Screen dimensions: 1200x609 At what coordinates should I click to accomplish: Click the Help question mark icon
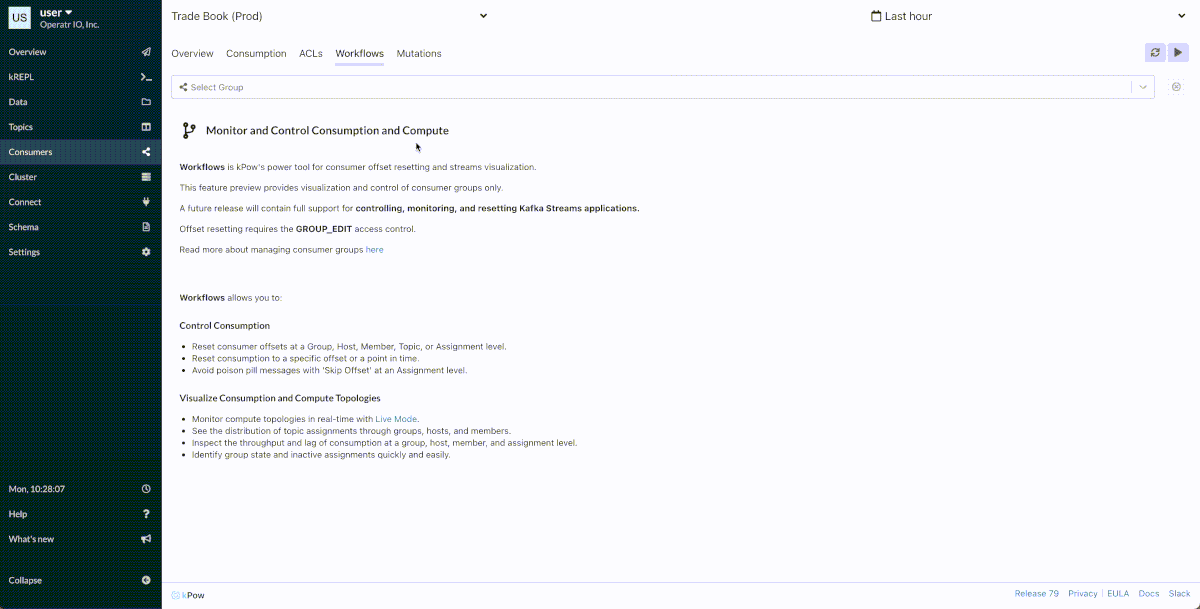tap(146, 514)
